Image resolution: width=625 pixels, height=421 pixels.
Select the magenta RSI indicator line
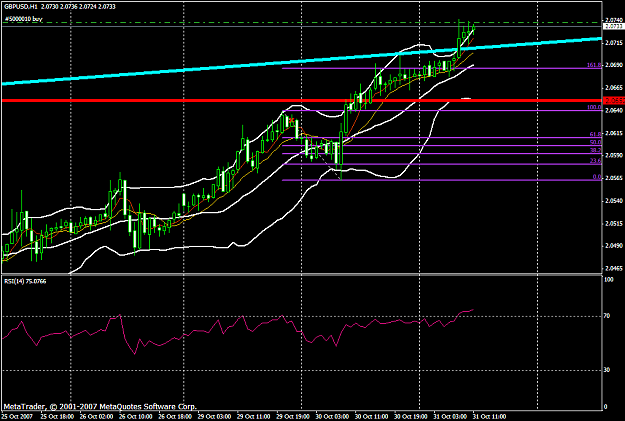(x=238, y=331)
